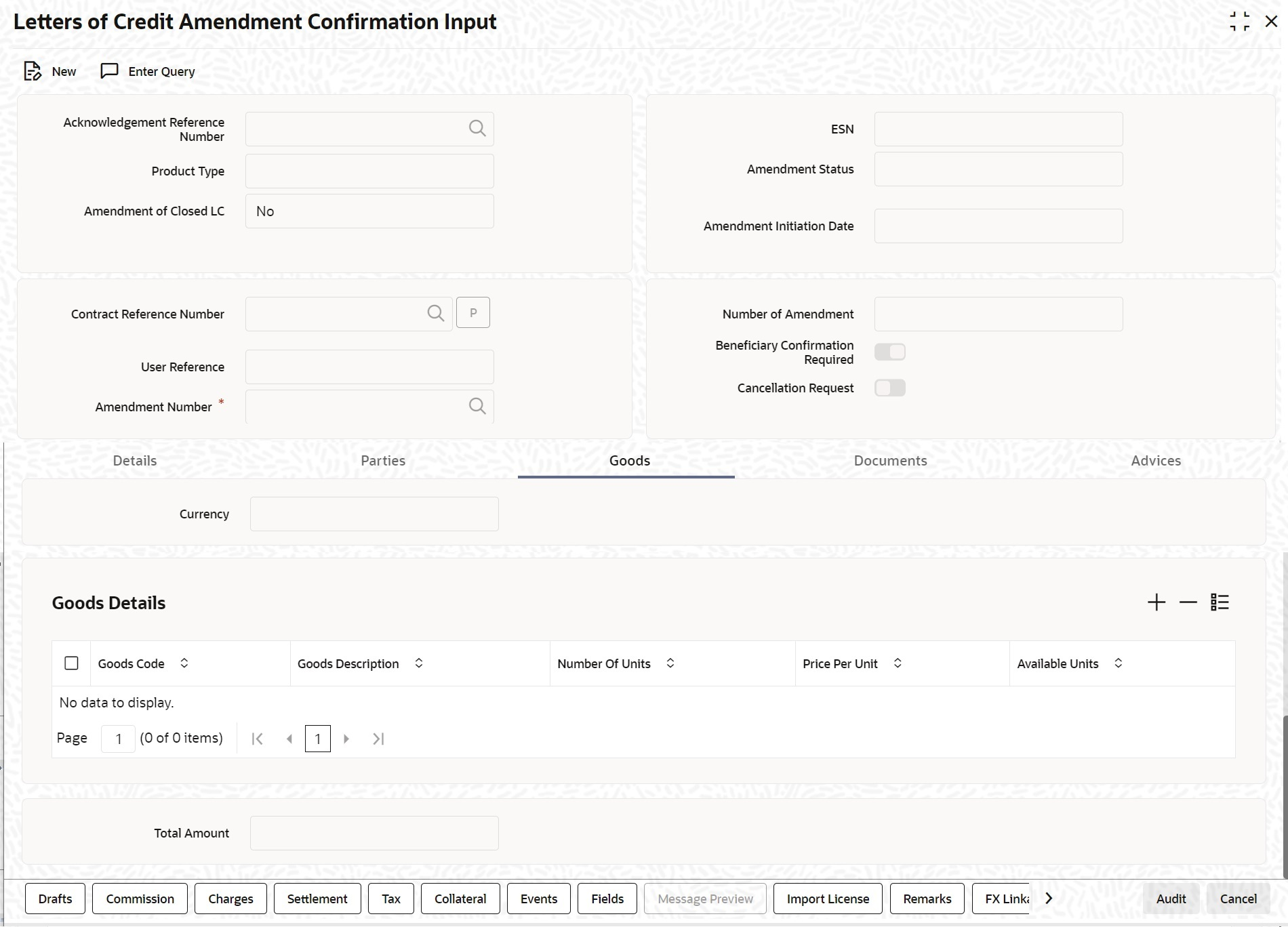Open the Commission subsystem
Viewport: 1288px width, 927px height.
tap(140, 899)
